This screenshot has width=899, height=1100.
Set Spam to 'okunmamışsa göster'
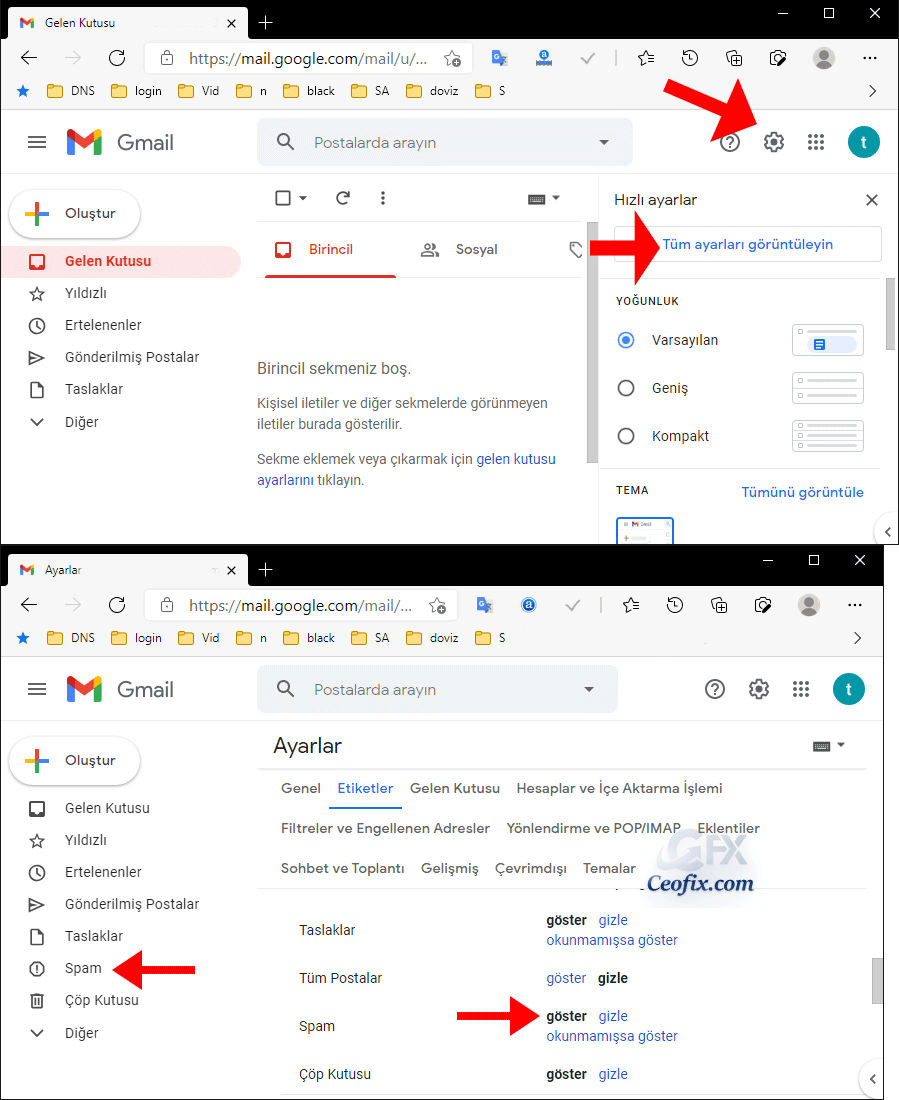pyautogui.click(x=612, y=1036)
